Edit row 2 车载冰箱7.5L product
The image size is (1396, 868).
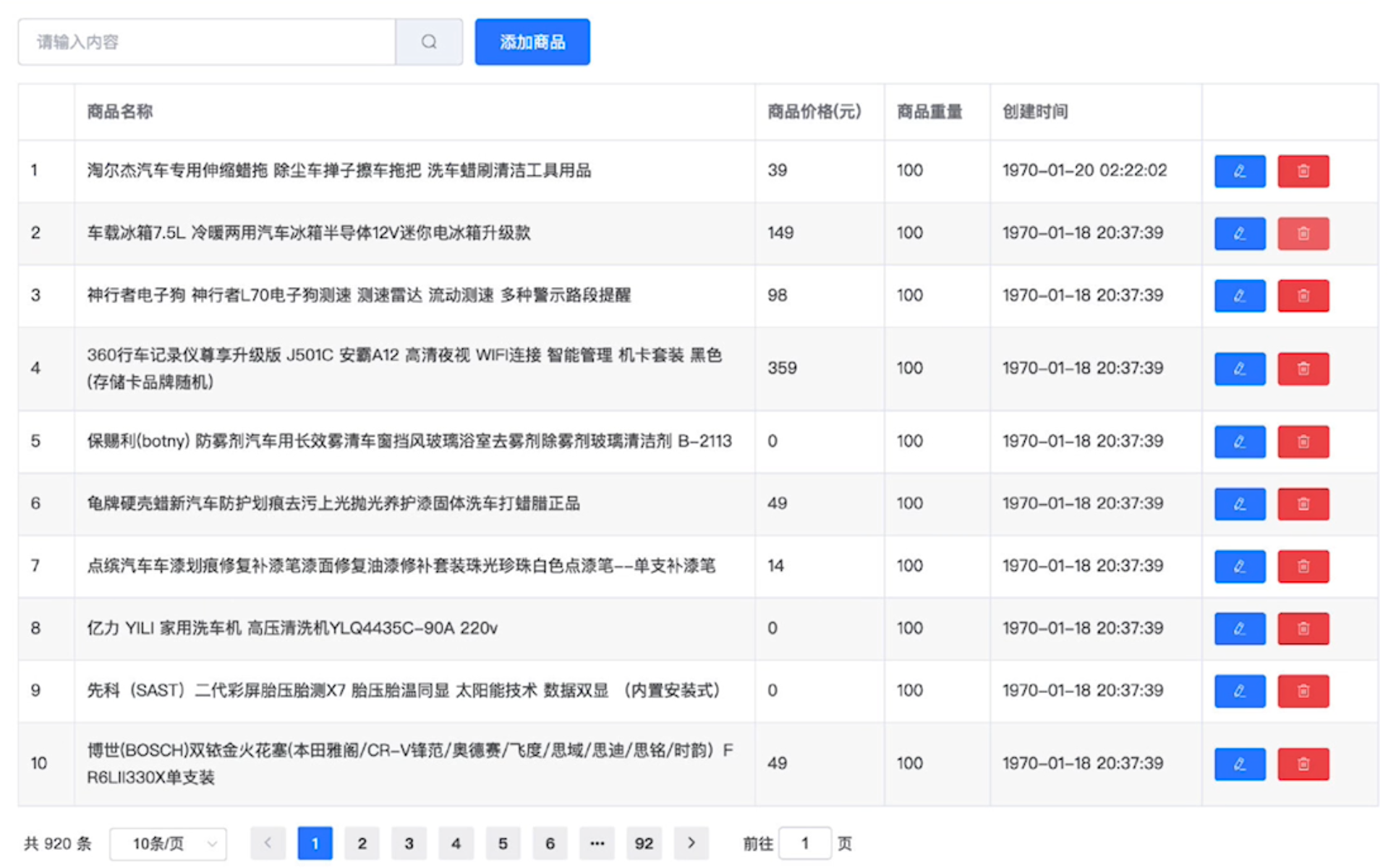(1240, 234)
